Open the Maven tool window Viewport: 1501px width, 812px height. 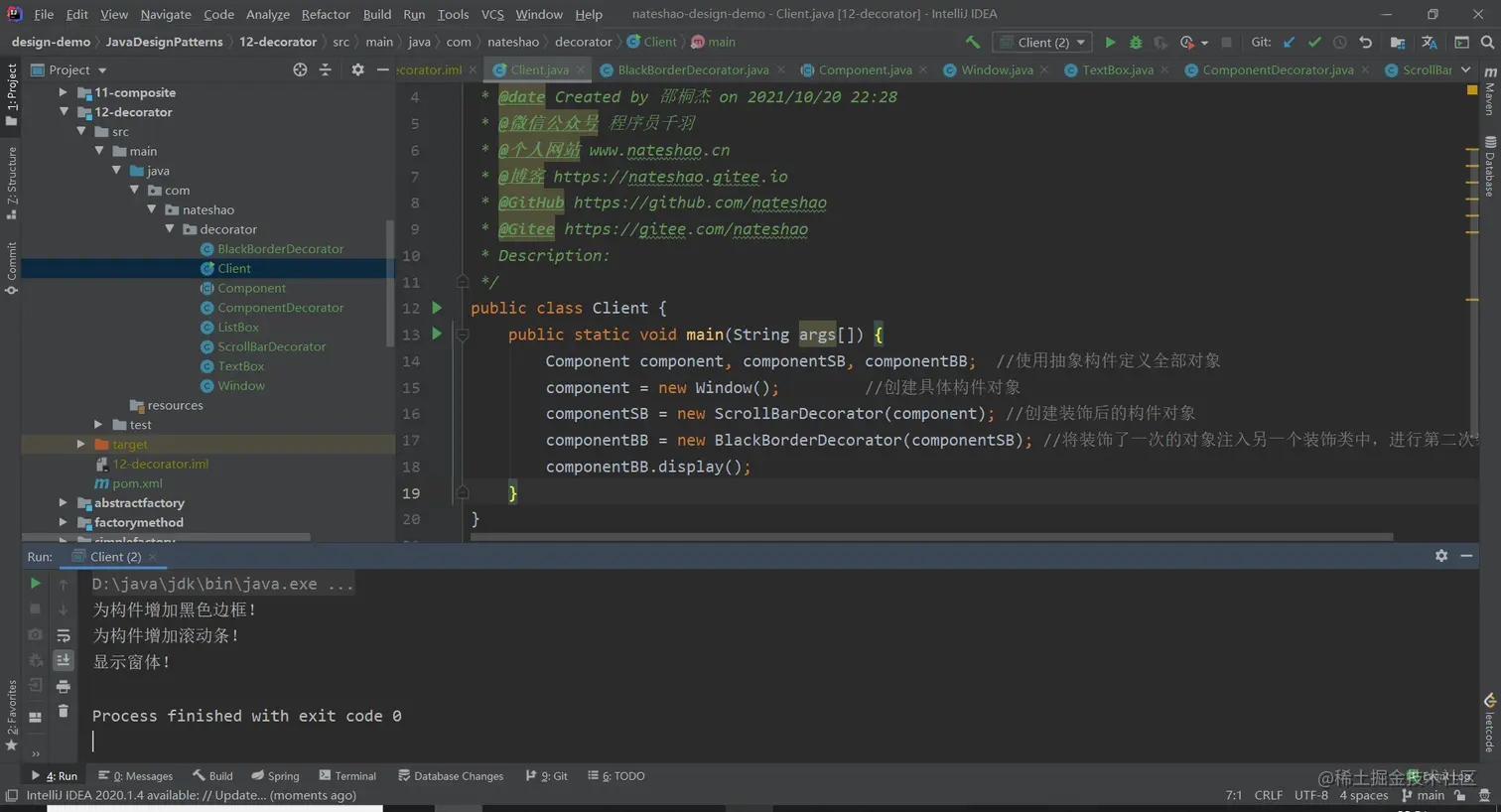(x=1489, y=91)
